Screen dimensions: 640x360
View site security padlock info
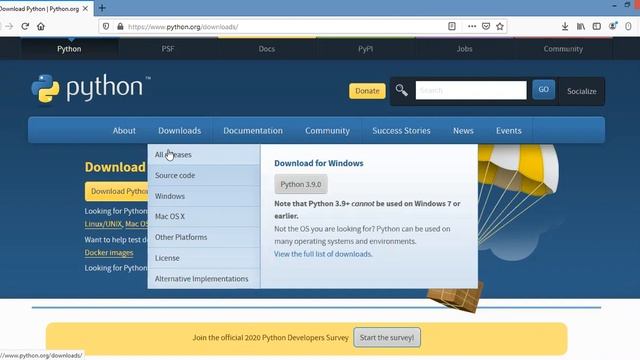coord(120,27)
